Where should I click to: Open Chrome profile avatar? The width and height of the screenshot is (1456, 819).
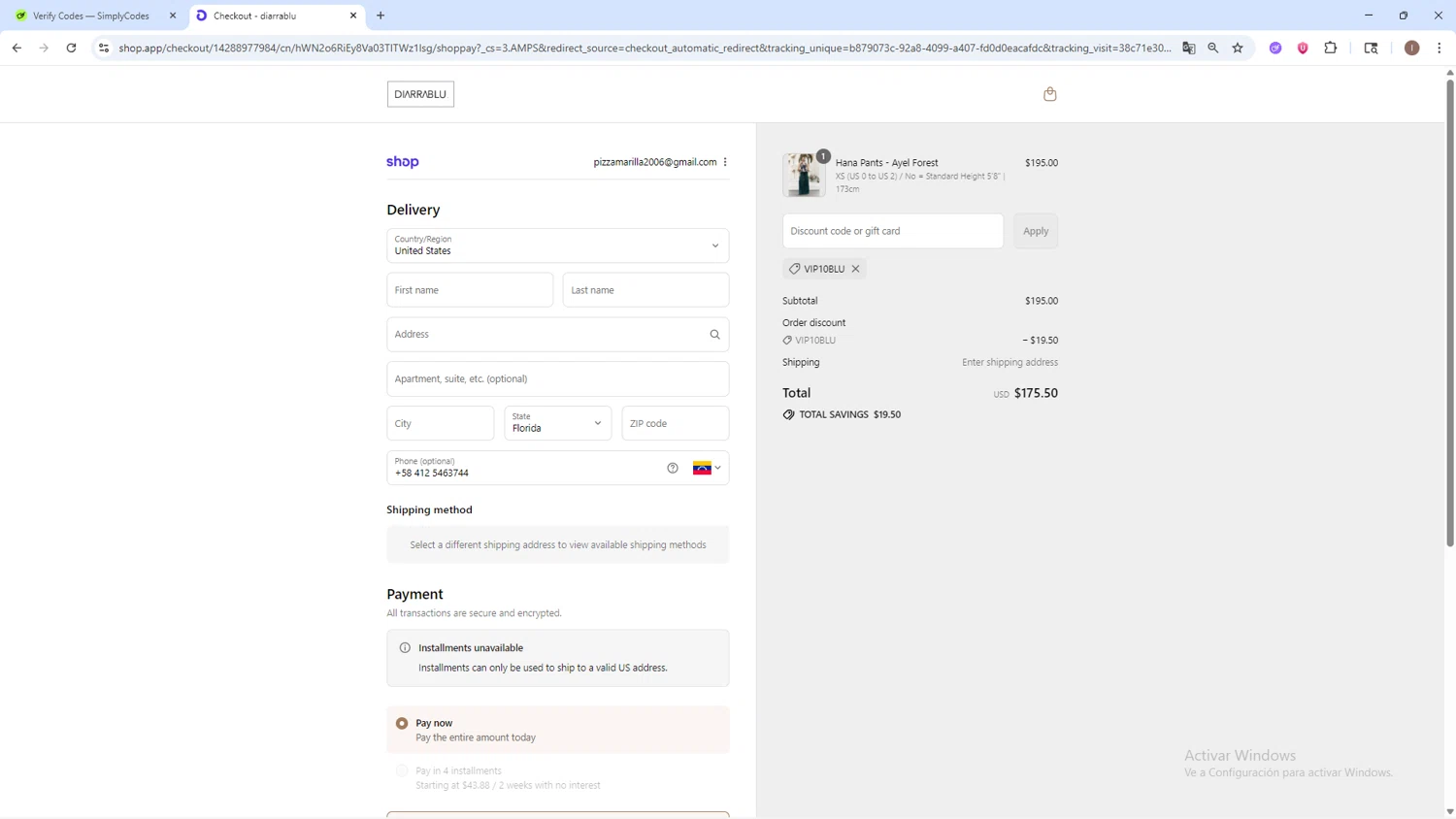pos(1411,48)
